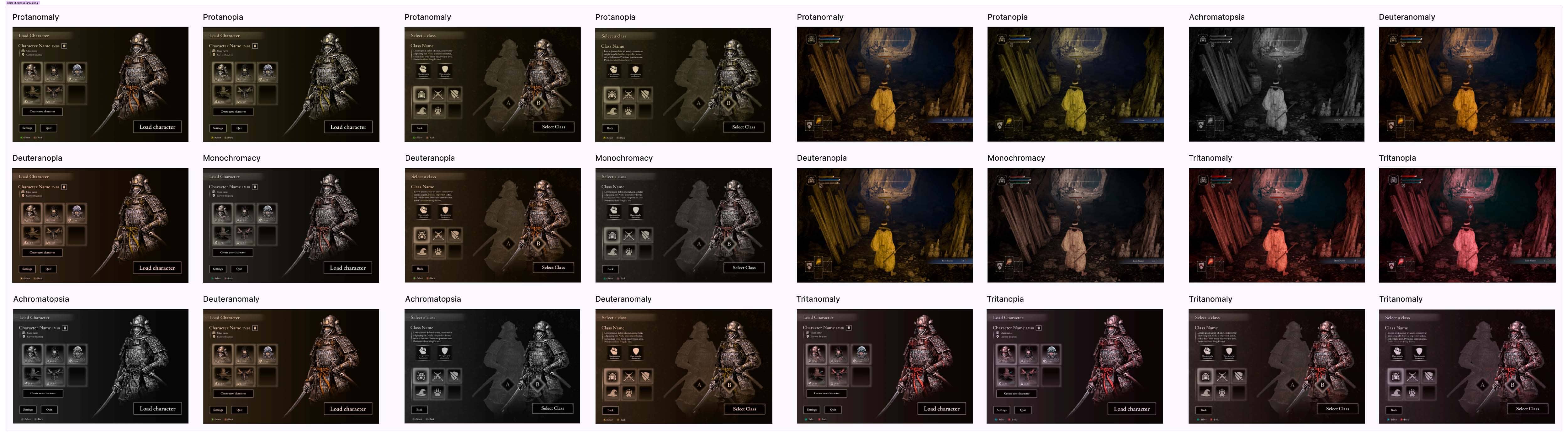Click paw print class icon in Deuteranopia class frame
The image size is (1568, 436).
click(438, 251)
